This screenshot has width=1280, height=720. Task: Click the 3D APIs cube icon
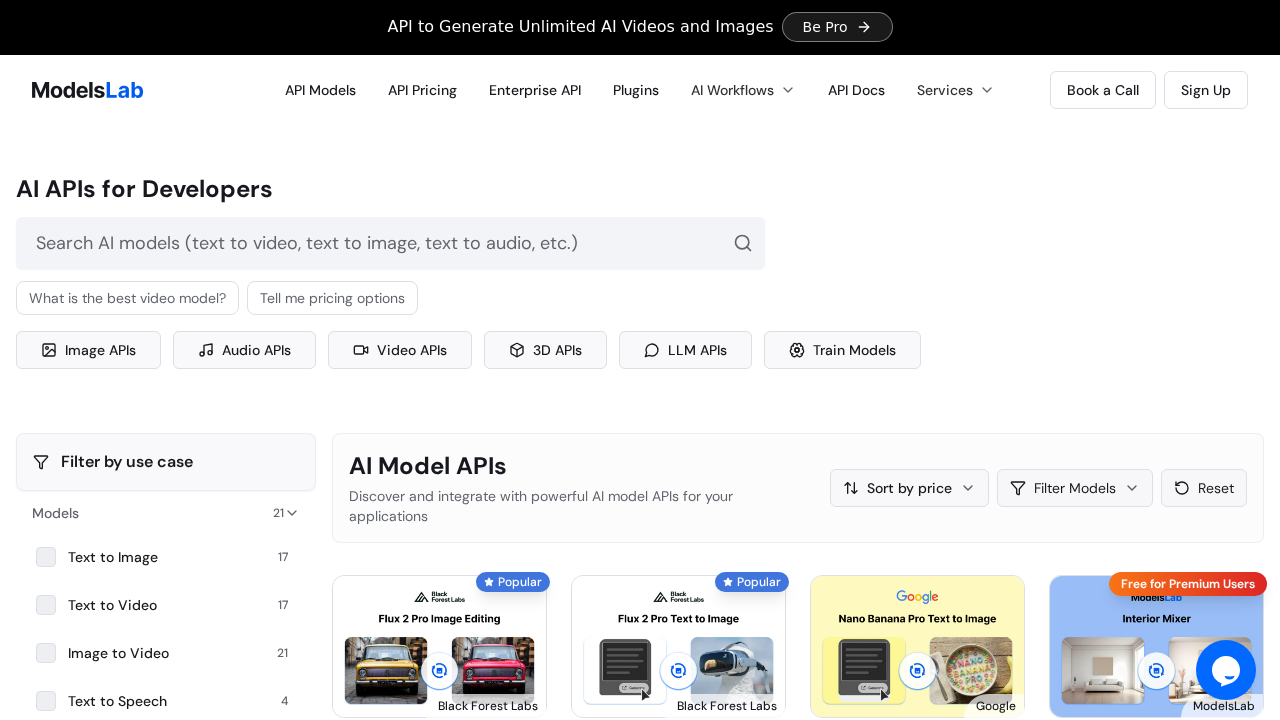pos(517,350)
